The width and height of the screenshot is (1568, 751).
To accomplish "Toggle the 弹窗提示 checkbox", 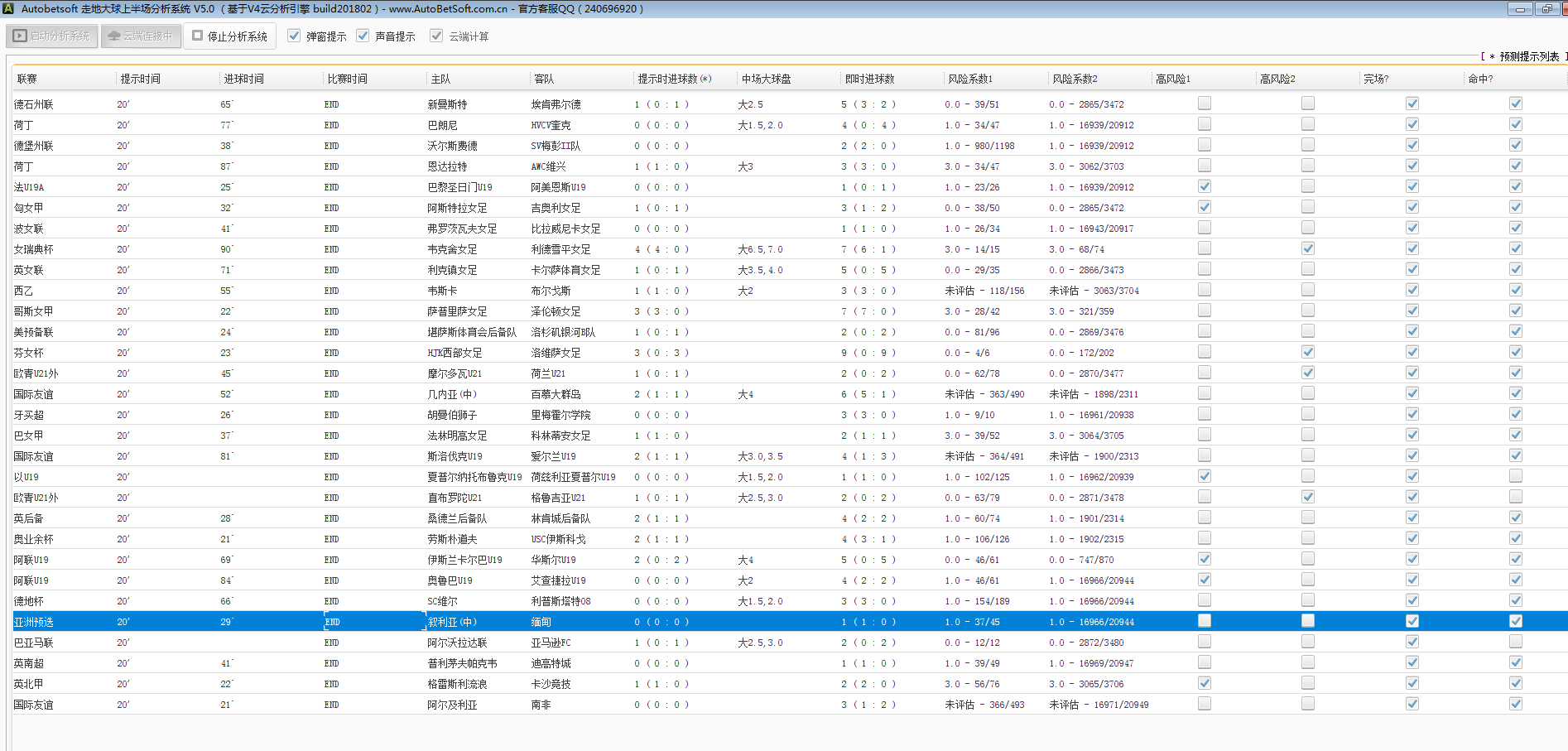I will pos(294,36).
